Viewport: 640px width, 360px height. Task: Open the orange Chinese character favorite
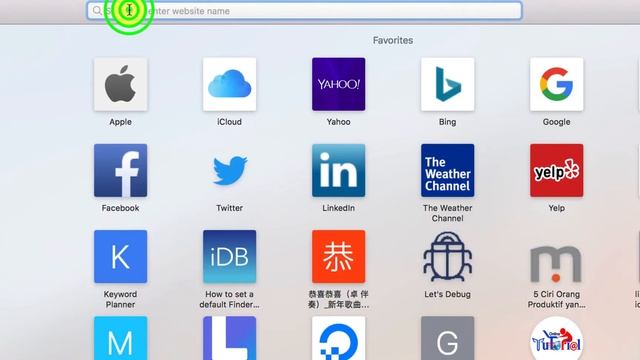tap(338, 256)
